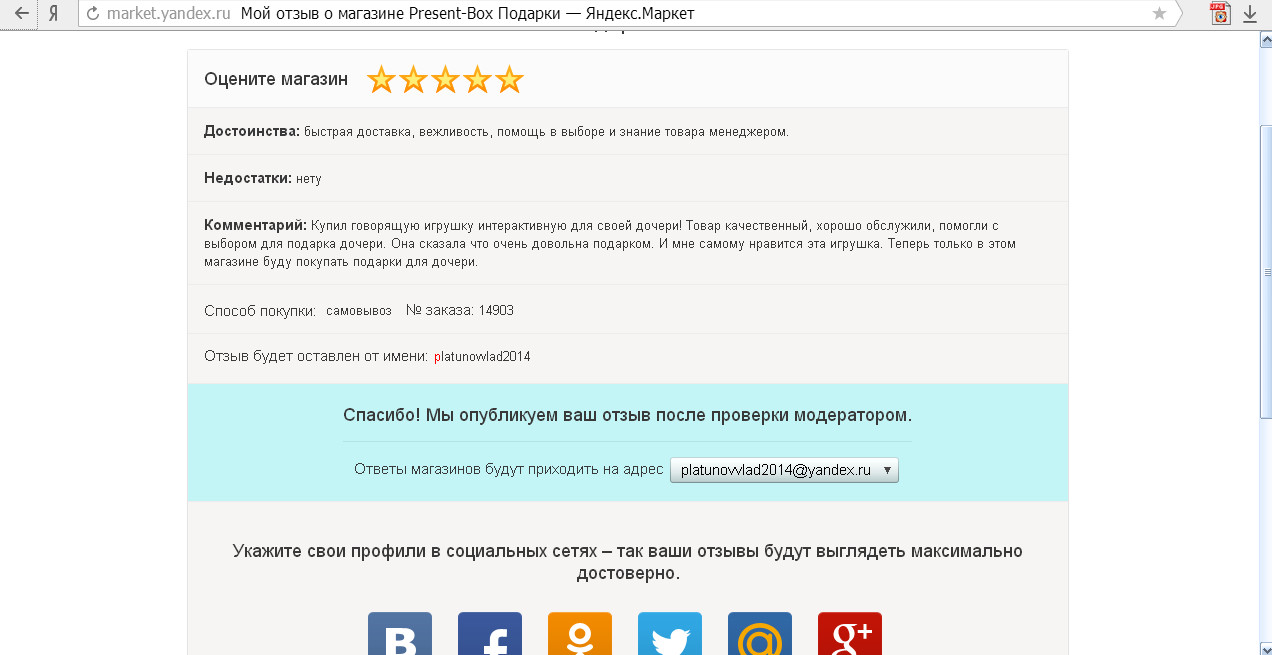The image size is (1272, 655).
Task: Go back with the browser back arrow
Action: tap(21, 14)
